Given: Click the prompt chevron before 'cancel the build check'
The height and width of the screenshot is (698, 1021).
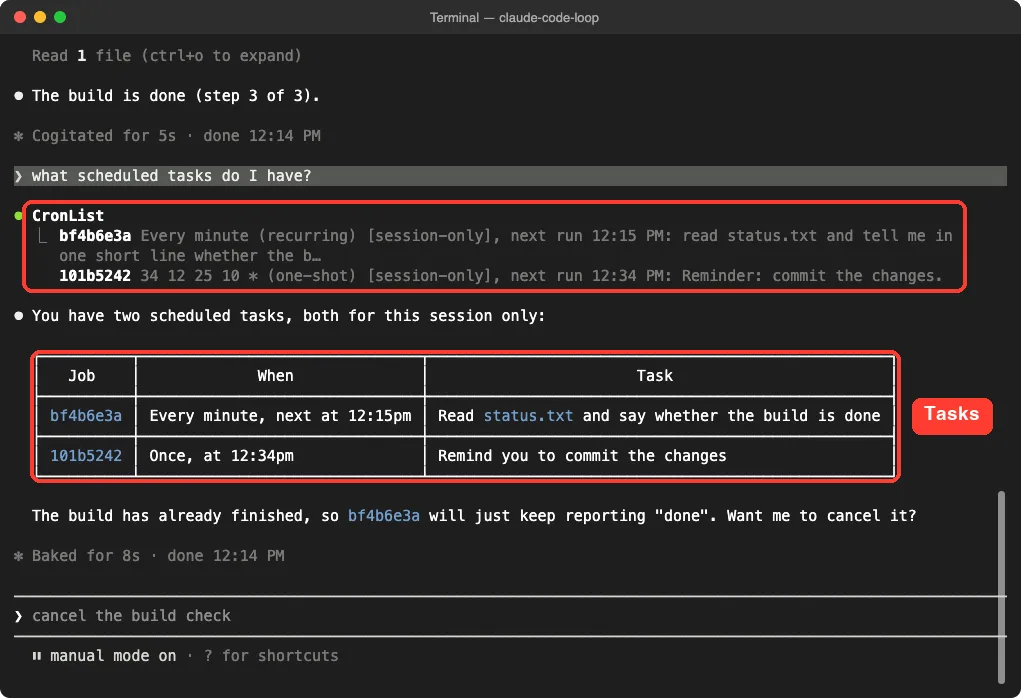Looking at the screenshot, I should click(18, 616).
